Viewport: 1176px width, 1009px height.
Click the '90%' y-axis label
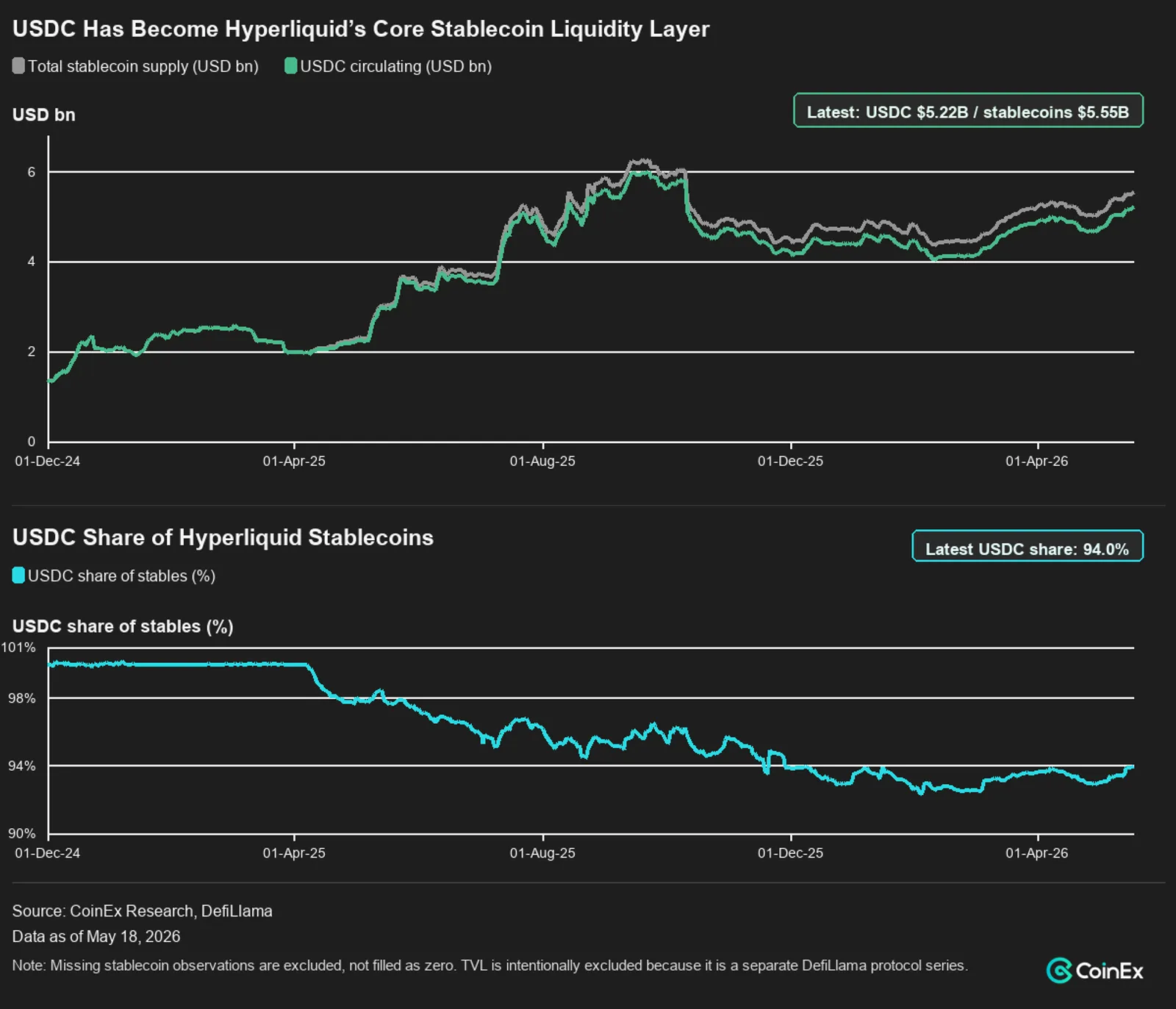coord(22,833)
